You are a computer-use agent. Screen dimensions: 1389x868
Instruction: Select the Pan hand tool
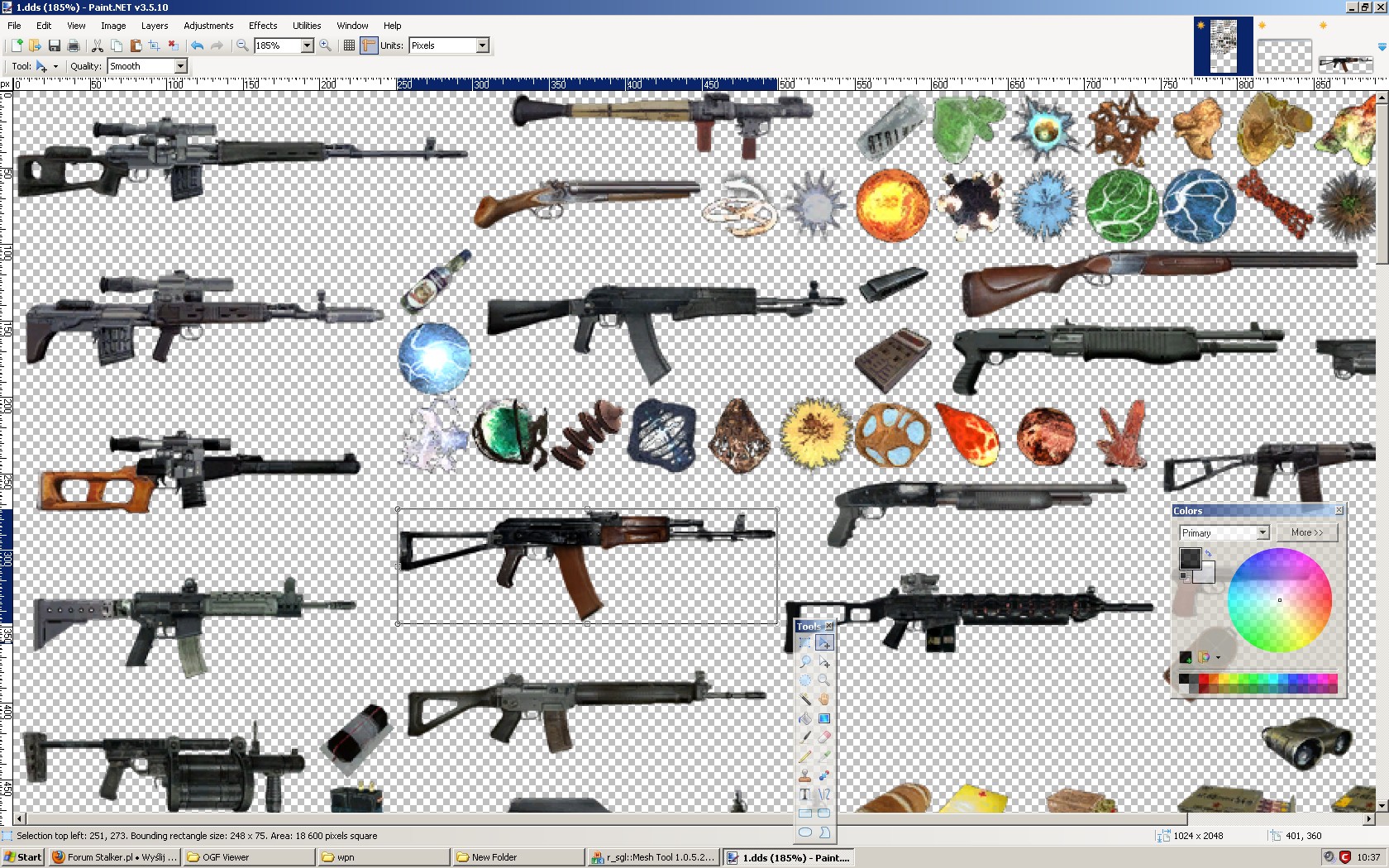tap(824, 700)
